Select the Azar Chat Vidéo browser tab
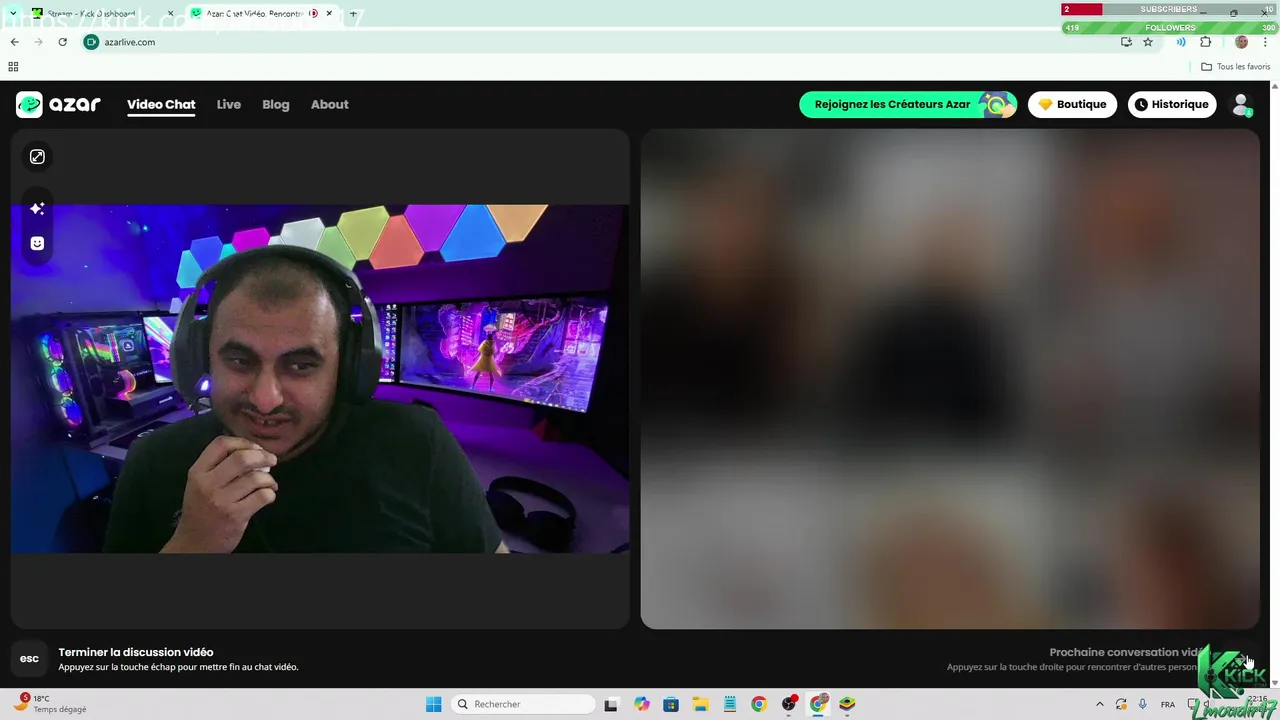1280x720 pixels. (x=260, y=14)
